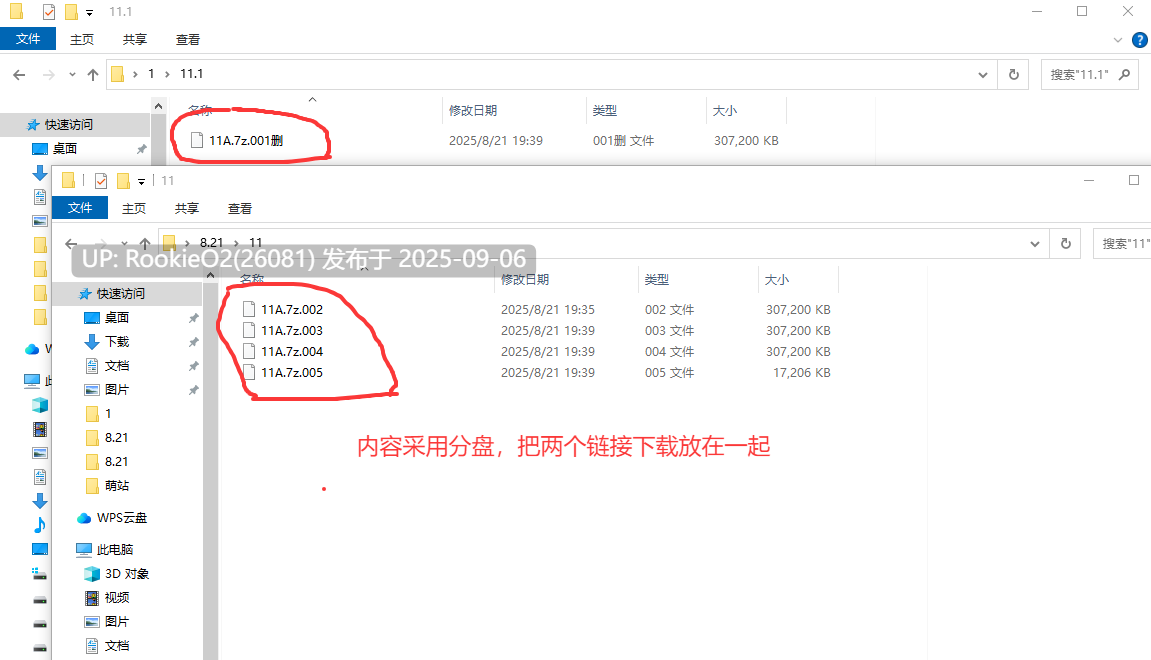
Task: Open WPS云盘 in the sidebar
Action: point(122,518)
